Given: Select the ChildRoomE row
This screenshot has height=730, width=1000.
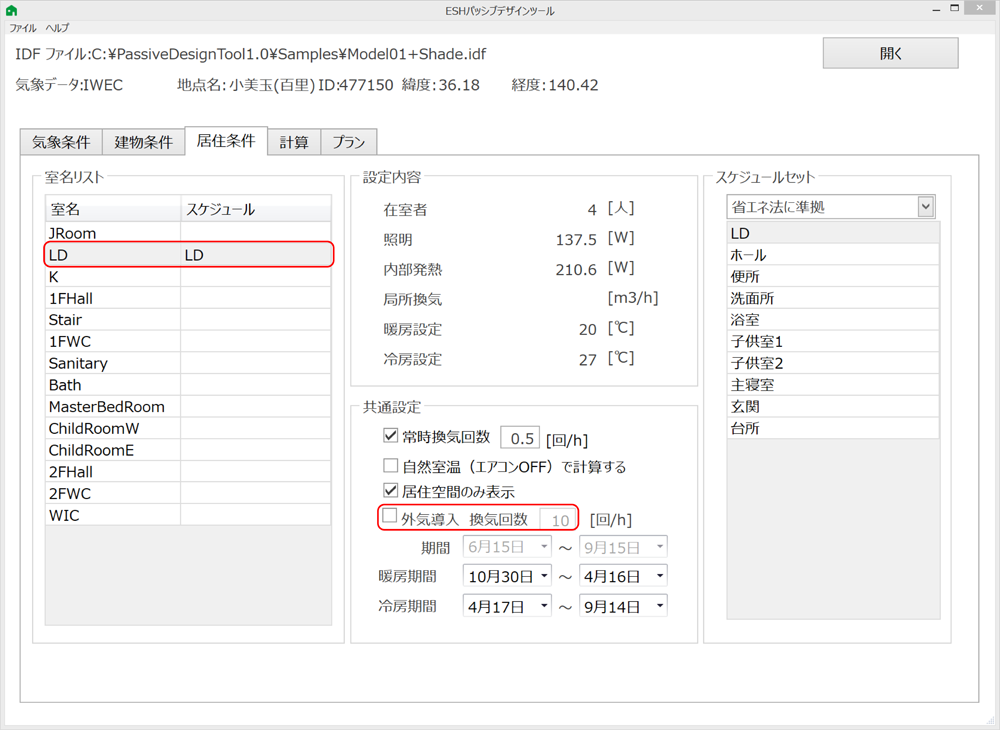Looking at the screenshot, I should coord(188,450).
